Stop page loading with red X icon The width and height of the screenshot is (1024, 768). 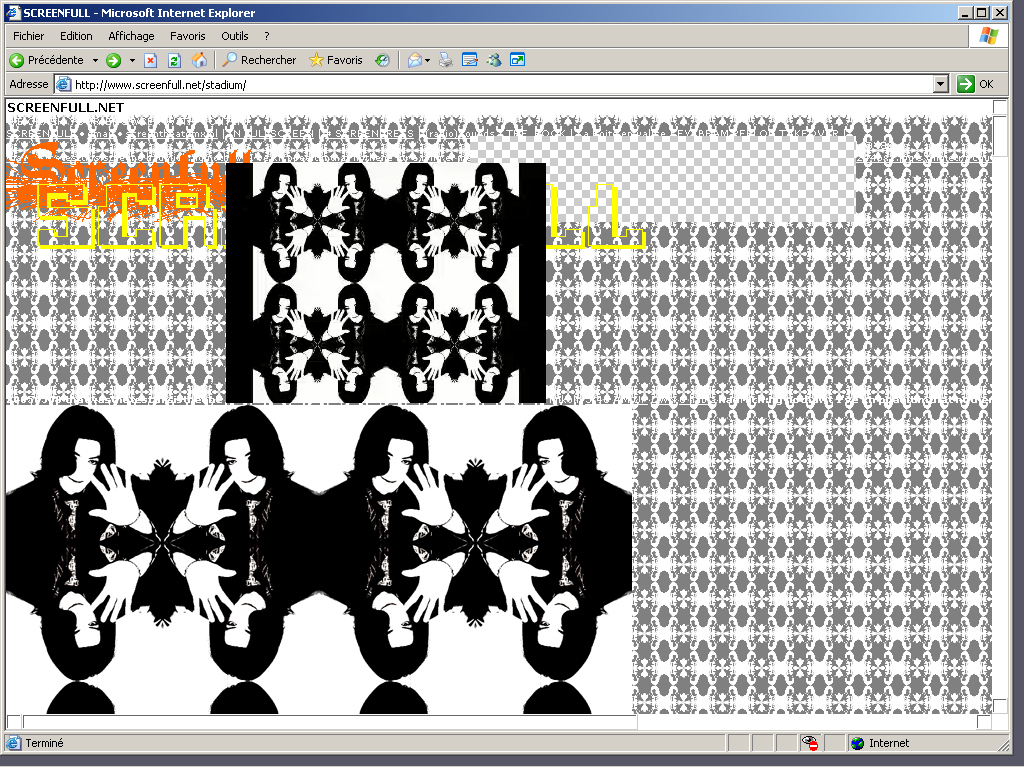click(151, 60)
